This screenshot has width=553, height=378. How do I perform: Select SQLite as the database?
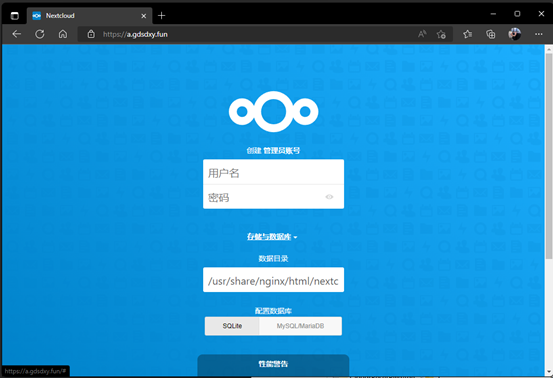232,326
